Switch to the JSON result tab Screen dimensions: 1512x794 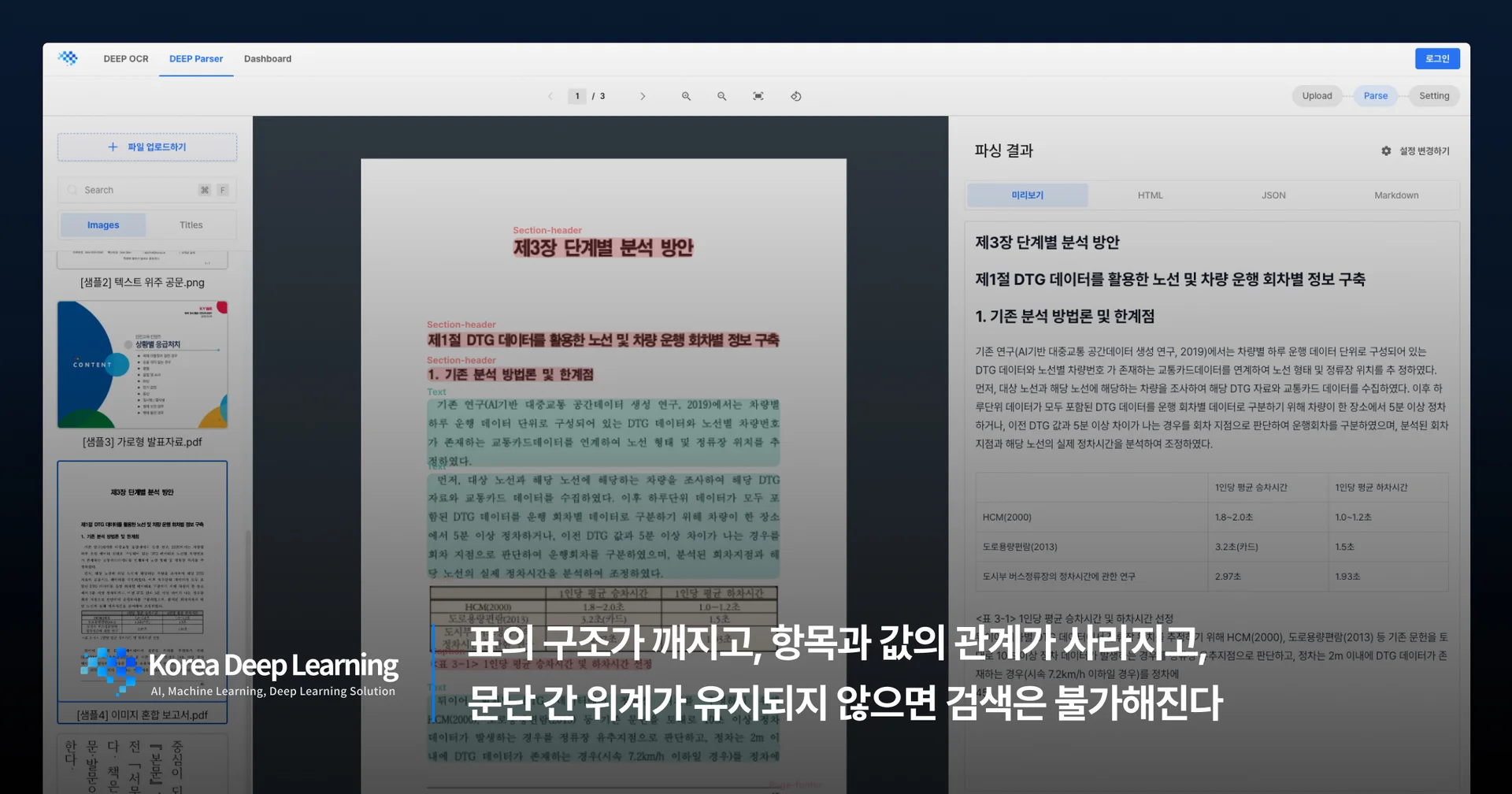1273,195
